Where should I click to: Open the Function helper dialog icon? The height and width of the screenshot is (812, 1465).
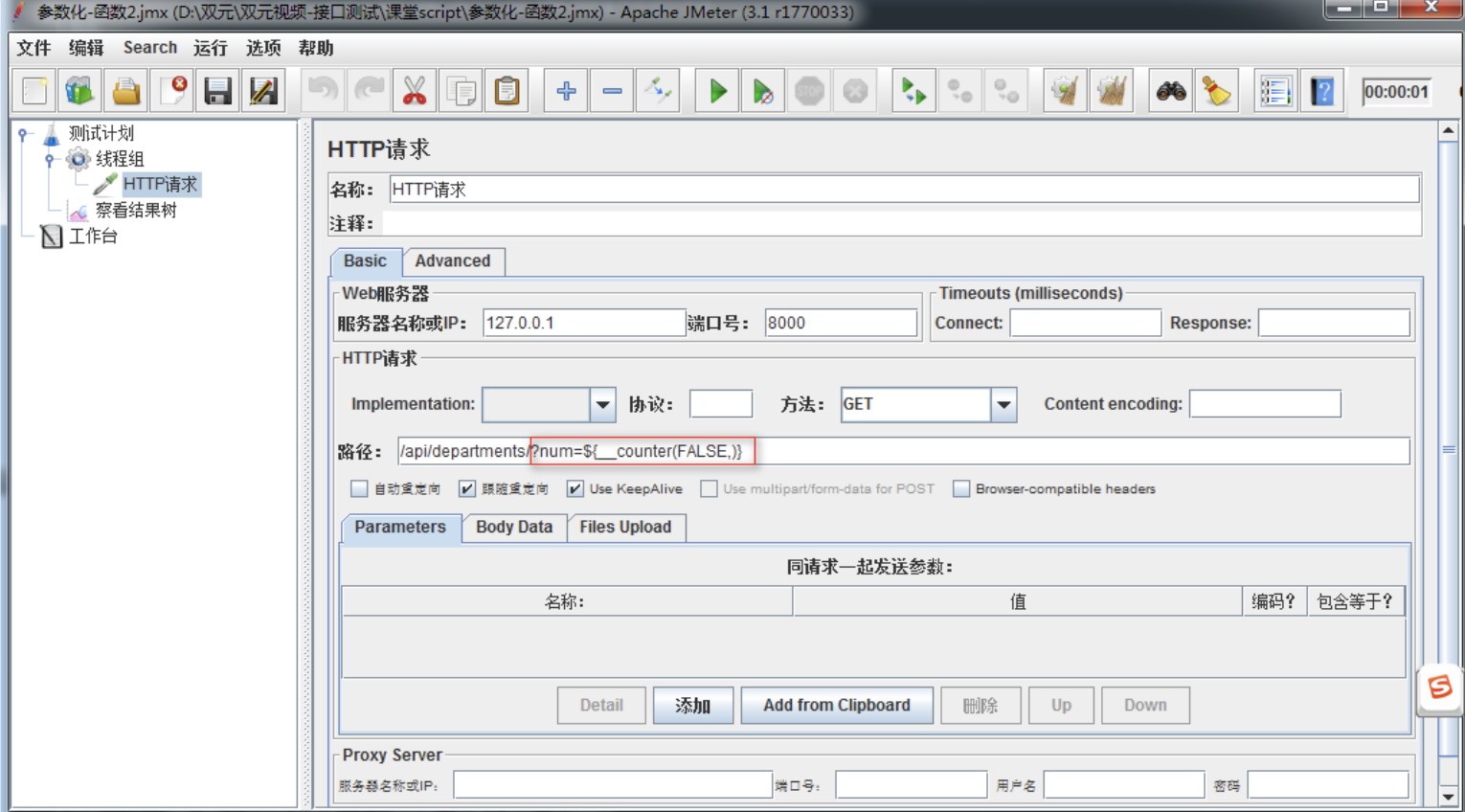(1275, 91)
